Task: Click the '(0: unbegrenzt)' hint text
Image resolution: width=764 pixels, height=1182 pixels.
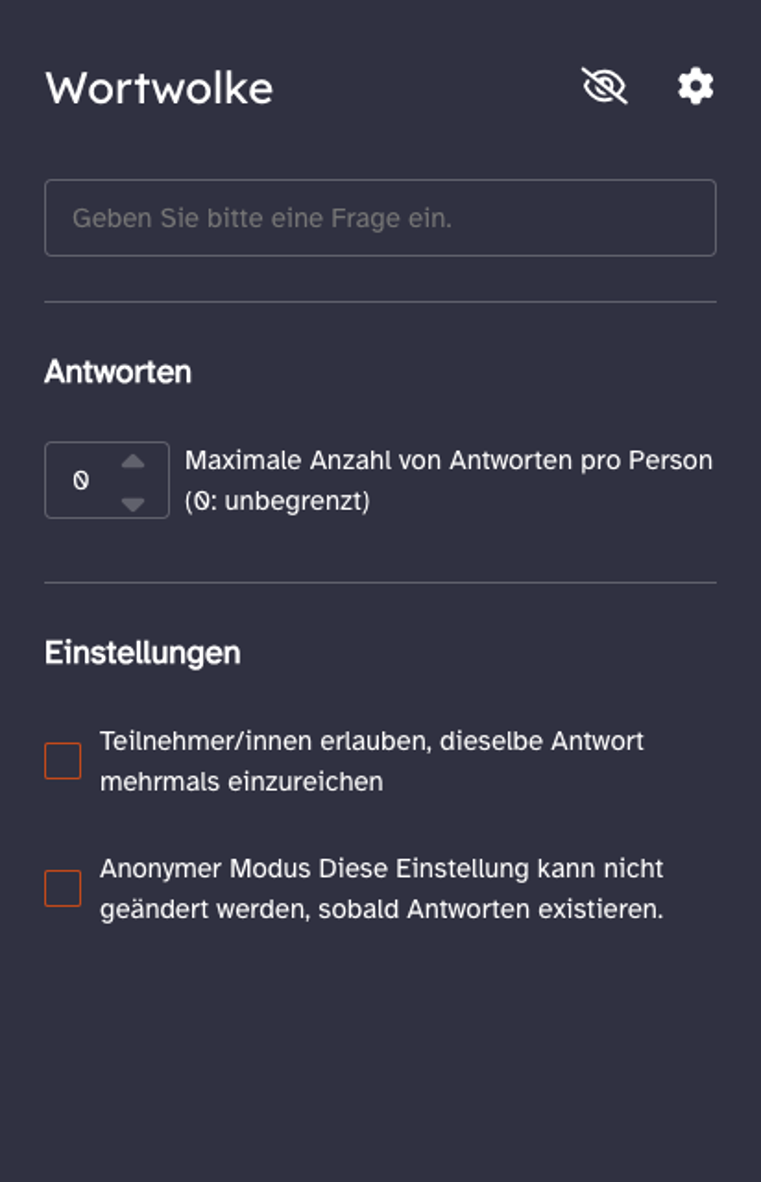Action: point(277,501)
